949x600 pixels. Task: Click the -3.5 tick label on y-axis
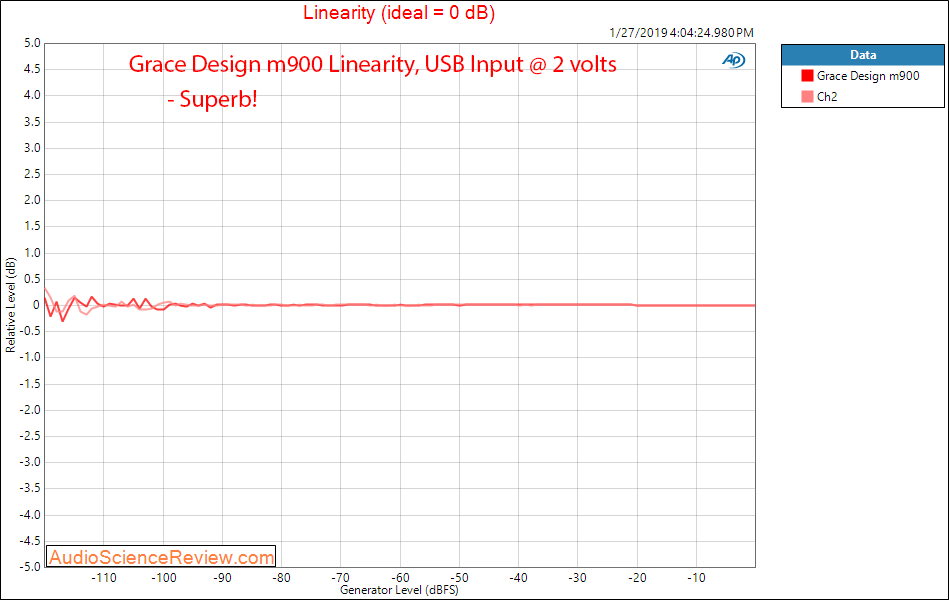pos(30,488)
